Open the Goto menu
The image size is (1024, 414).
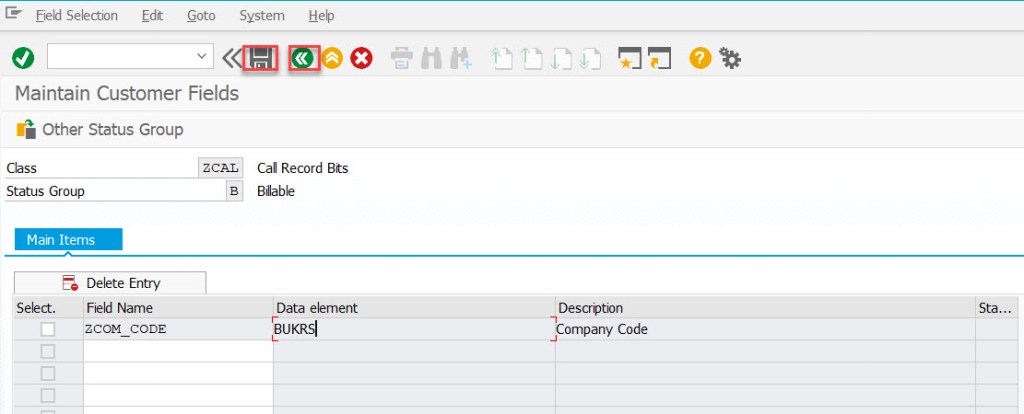tap(201, 16)
